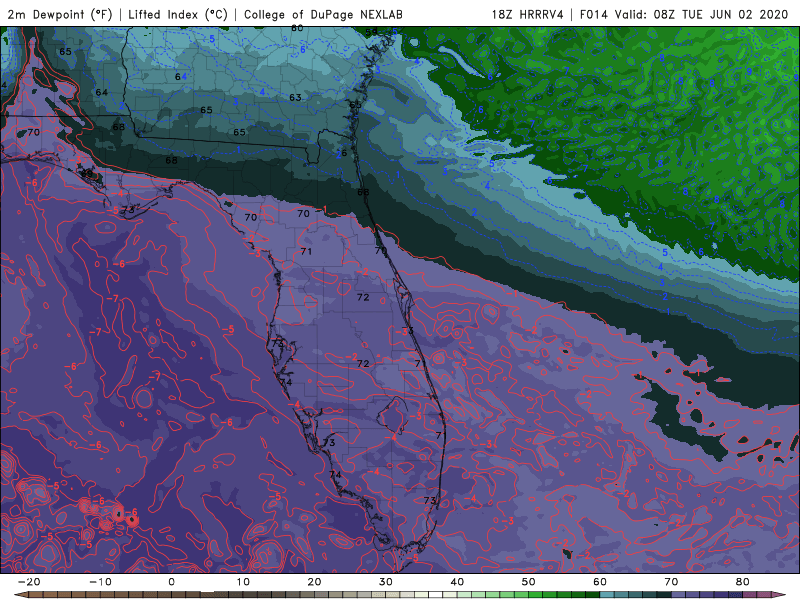Screen dimensions: 800x600
Task: Click the -10 label on the color scale
Action: tap(100, 582)
